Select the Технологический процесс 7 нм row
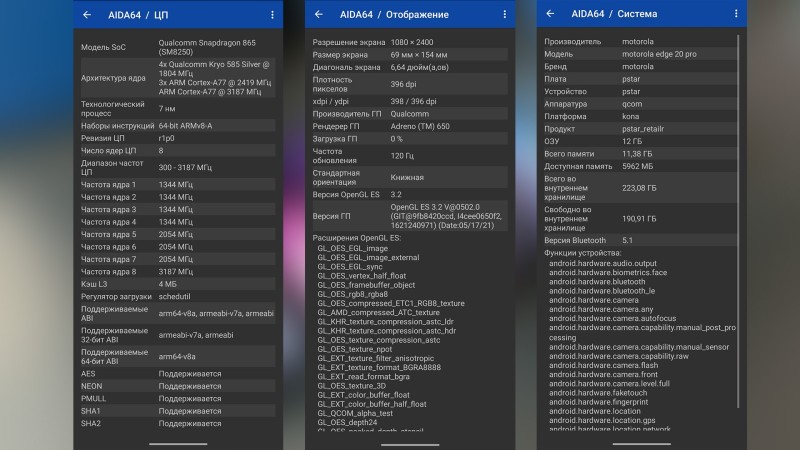The image size is (800, 450). coord(178,109)
